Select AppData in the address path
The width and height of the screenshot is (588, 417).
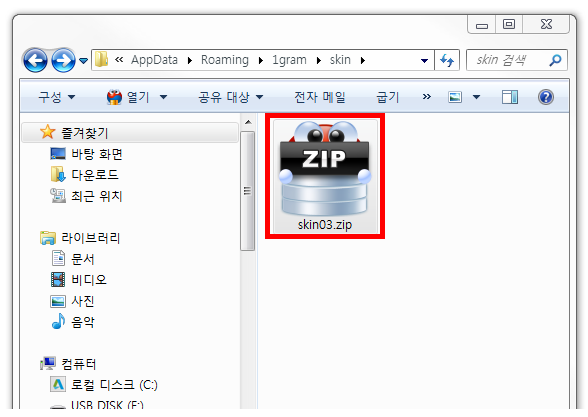[154, 60]
